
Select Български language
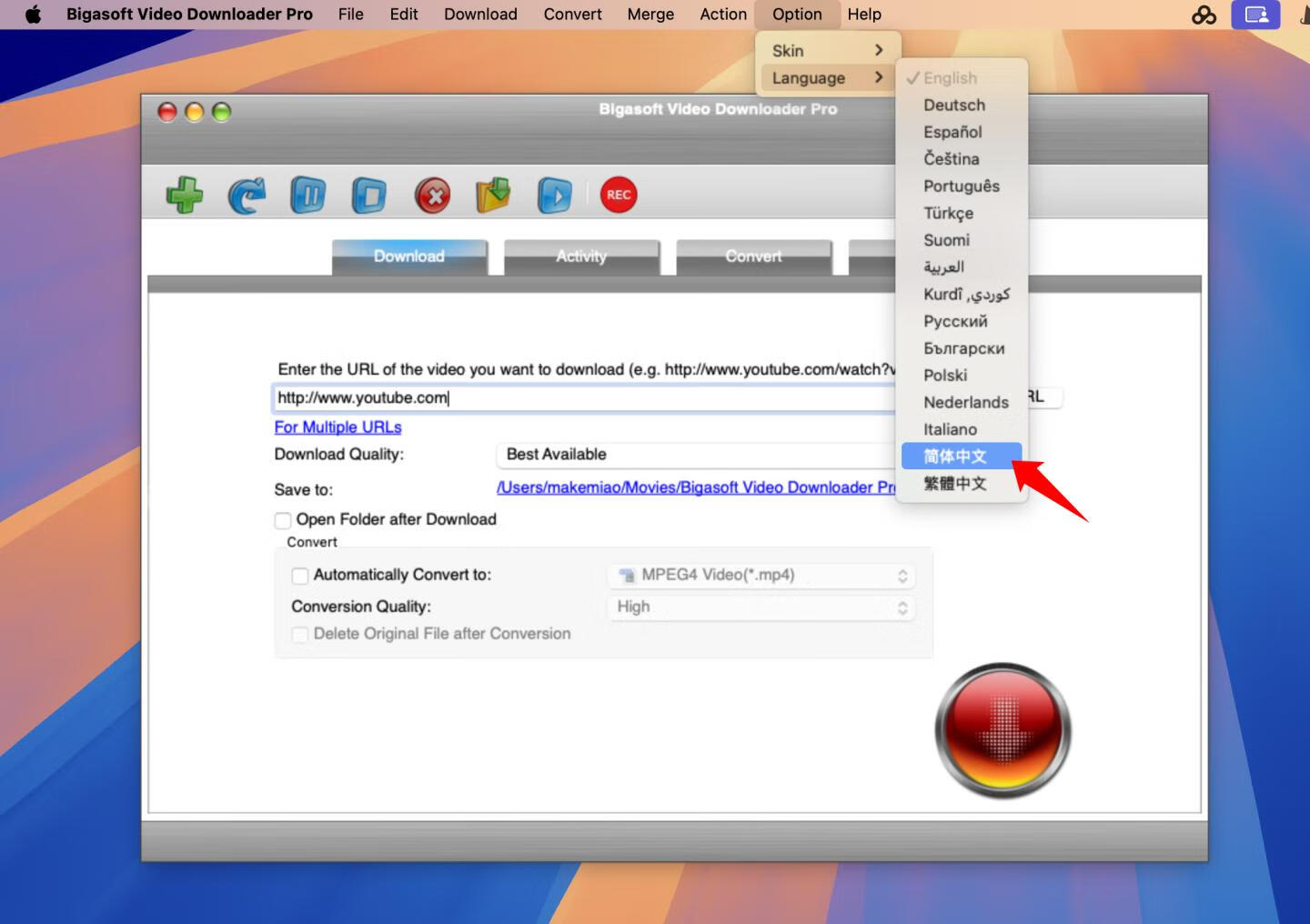pyautogui.click(x=962, y=349)
